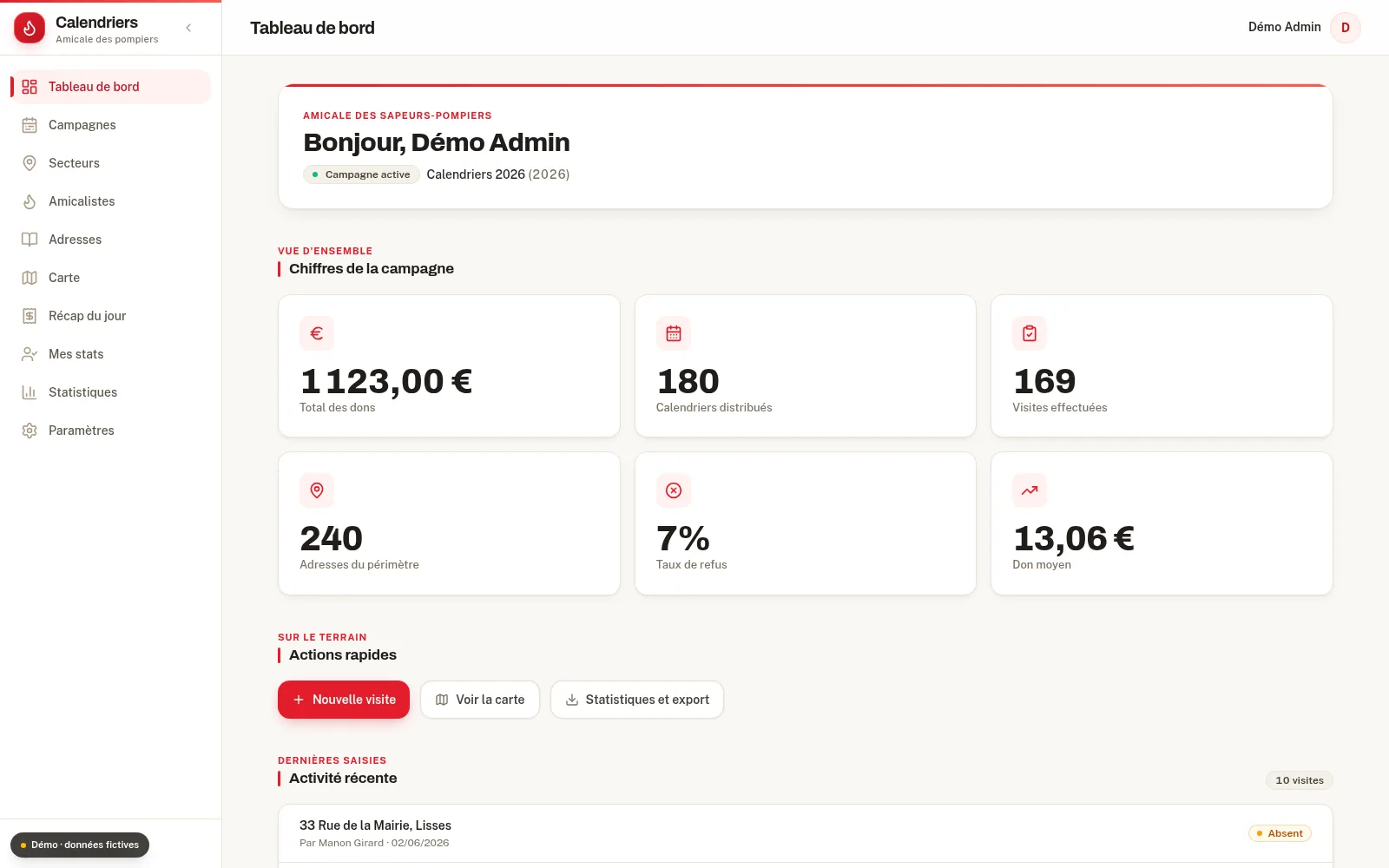Click the Actions rapides heading
The width and height of the screenshot is (1389, 868).
pos(343,655)
